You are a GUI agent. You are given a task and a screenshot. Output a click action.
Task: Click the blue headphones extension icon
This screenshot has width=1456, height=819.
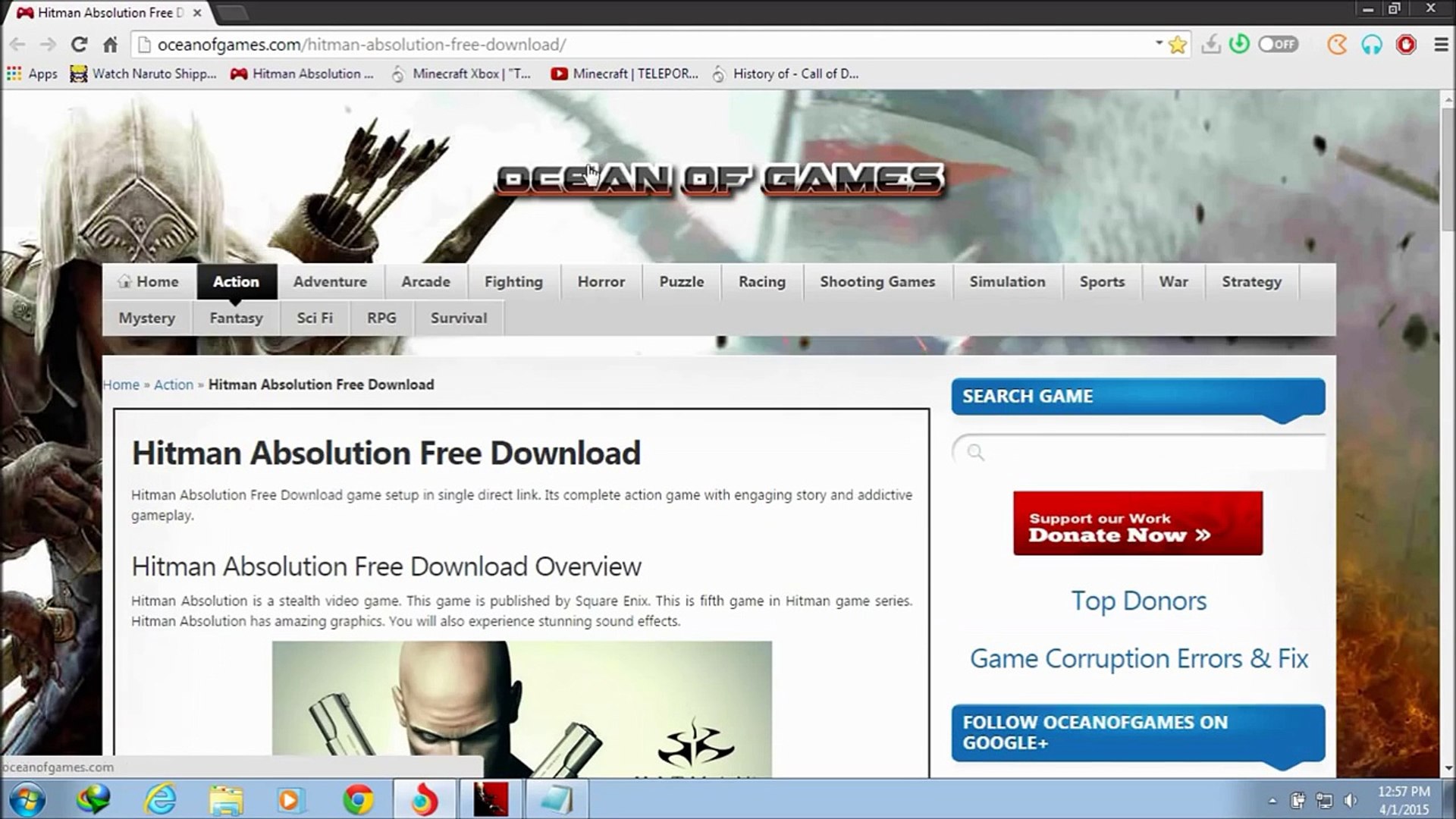[1371, 45]
